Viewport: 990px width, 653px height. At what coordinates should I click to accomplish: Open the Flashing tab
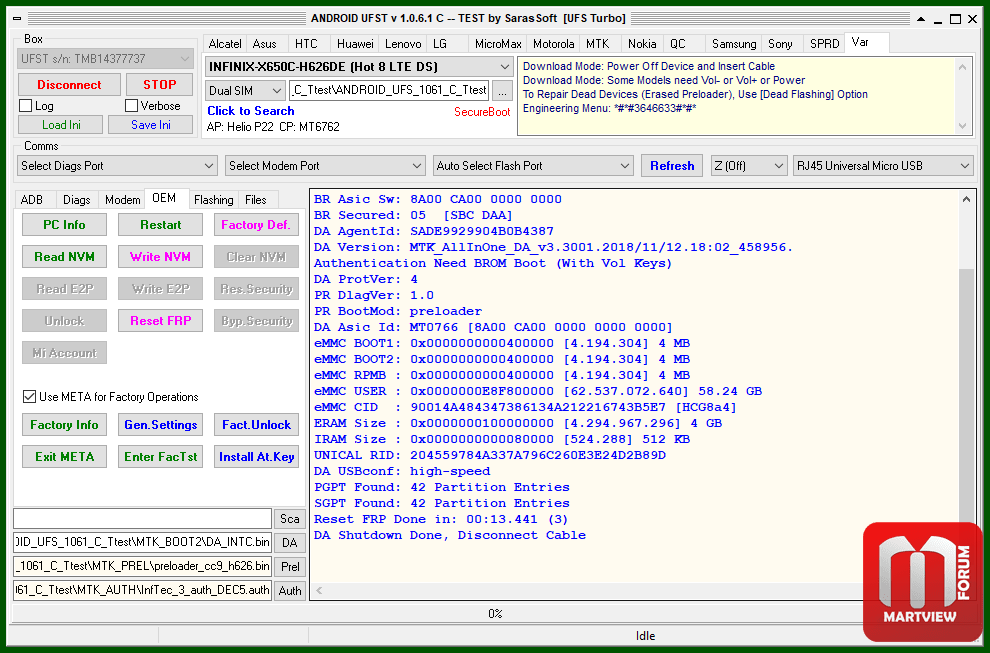point(213,200)
